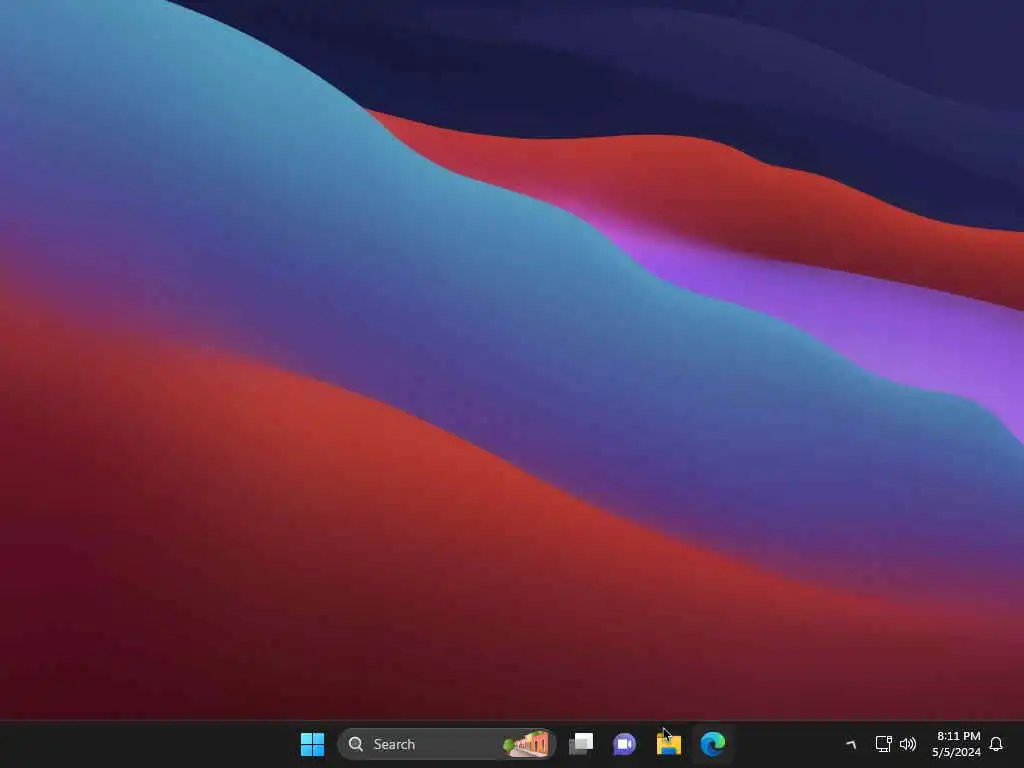This screenshot has width=1024, height=768.
Task: Show hidden icons in the system tray
Action: (x=850, y=744)
